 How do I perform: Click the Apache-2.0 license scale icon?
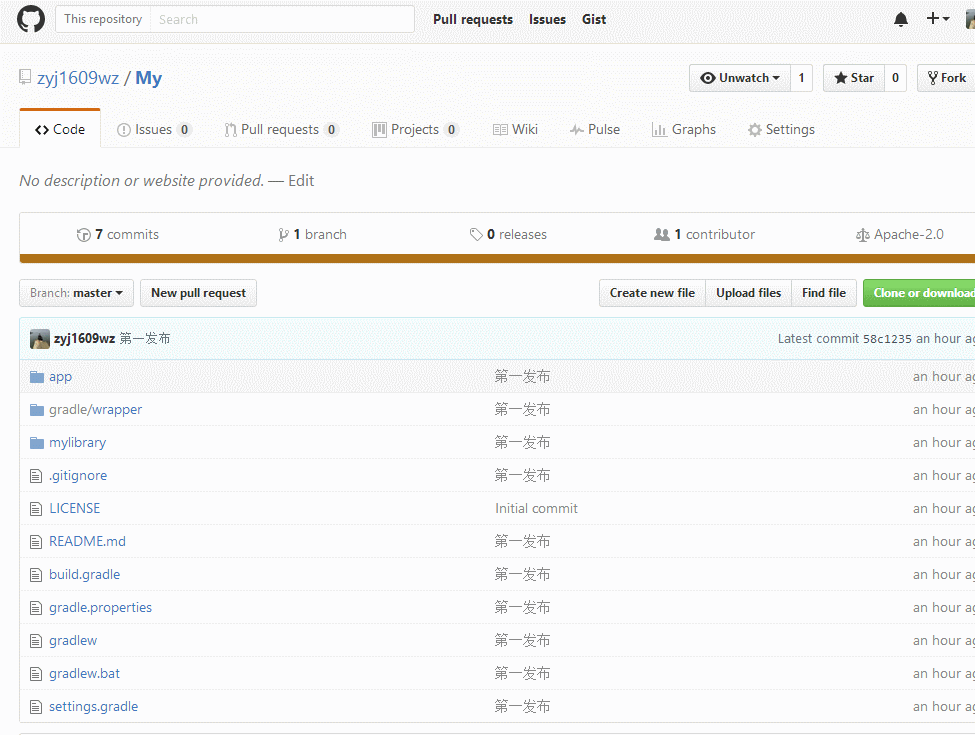(x=863, y=235)
